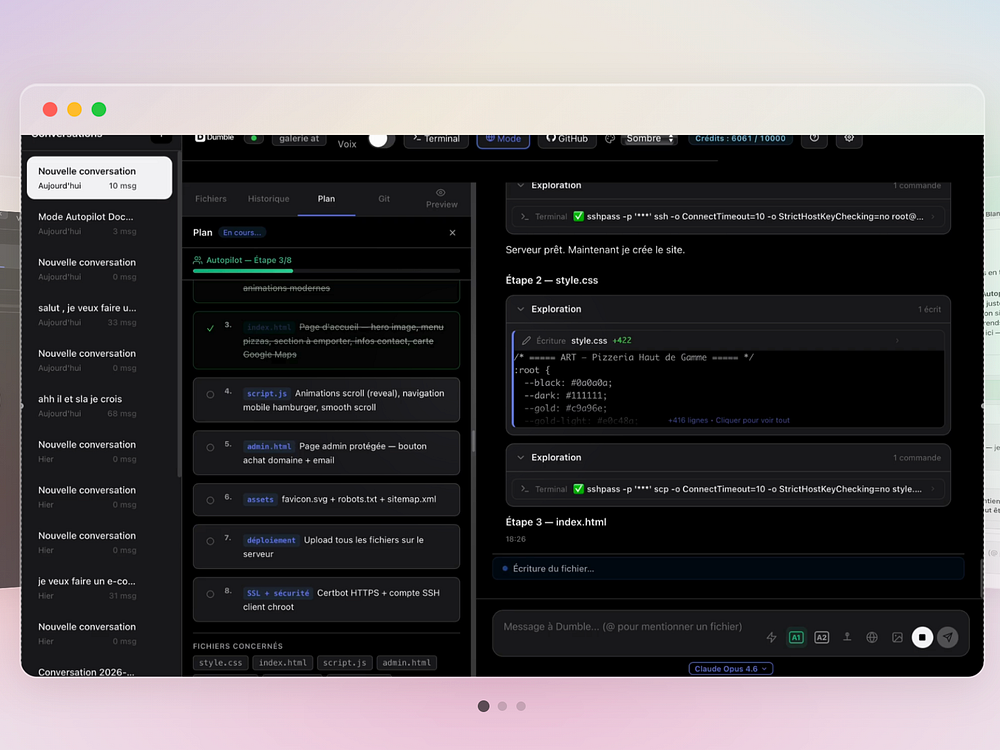Open details arrow of the sshpass scp row
Viewport: 1000px width, 750px height.
click(x=933, y=489)
